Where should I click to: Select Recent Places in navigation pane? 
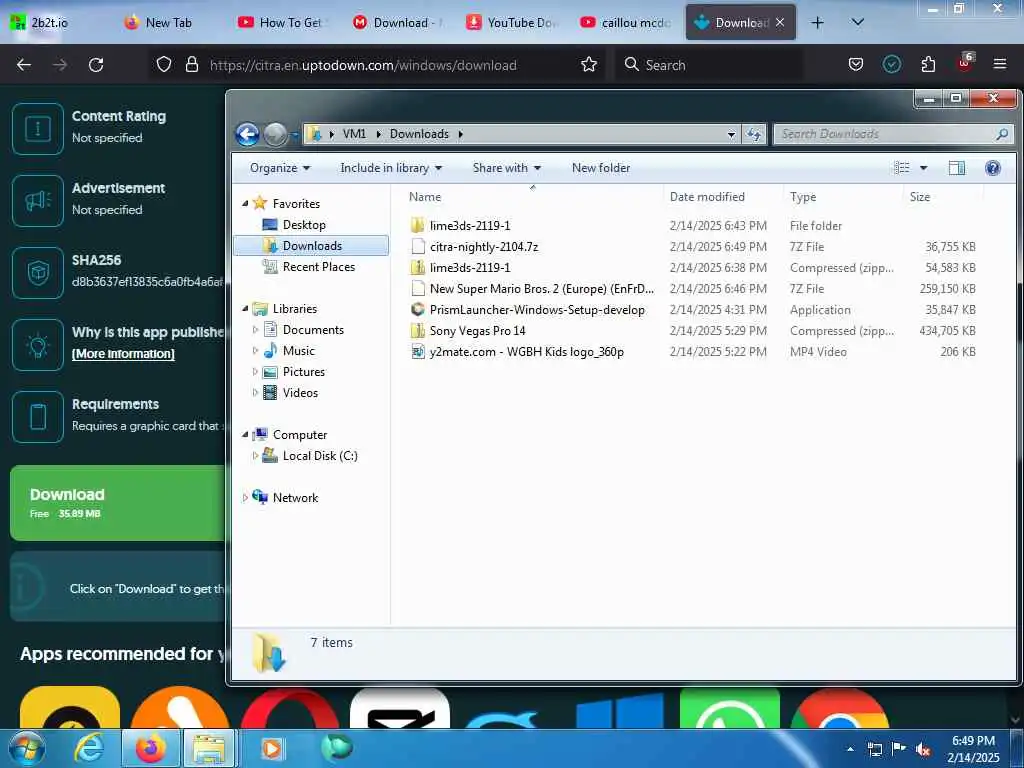click(319, 266)
